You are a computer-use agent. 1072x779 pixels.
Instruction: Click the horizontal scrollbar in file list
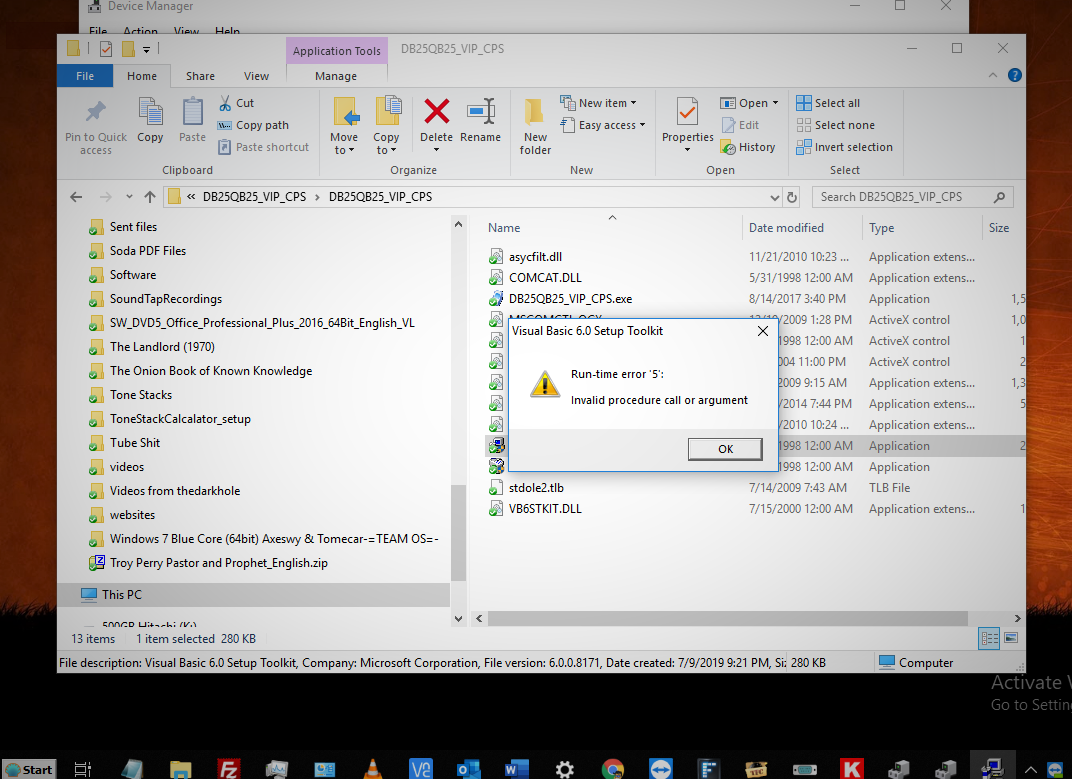coord(727,618)
